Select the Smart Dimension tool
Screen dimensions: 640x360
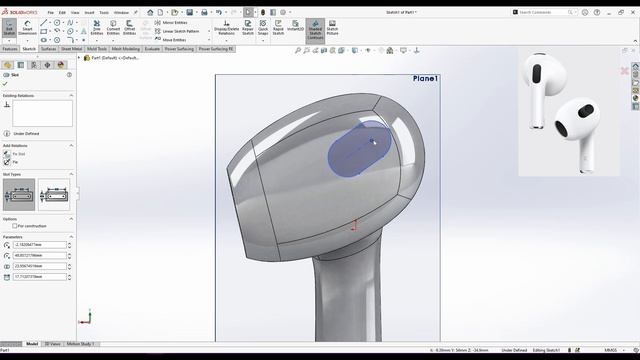pos(27,28)
